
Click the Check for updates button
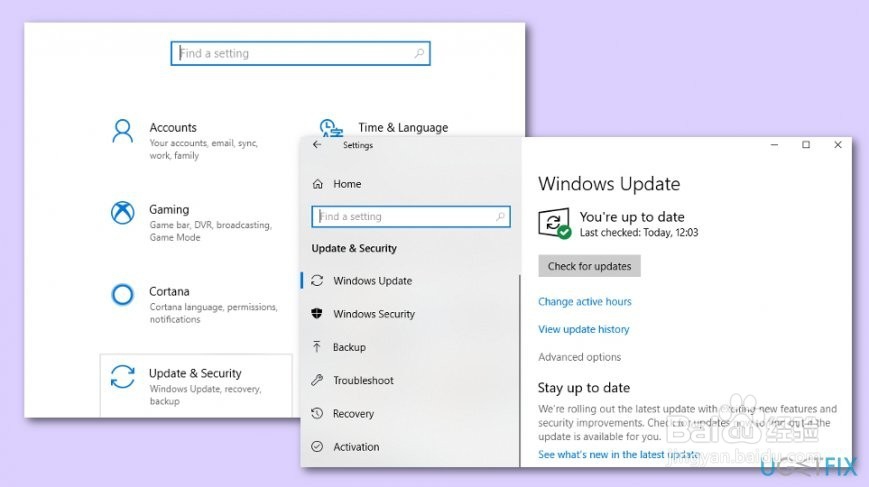589,266
